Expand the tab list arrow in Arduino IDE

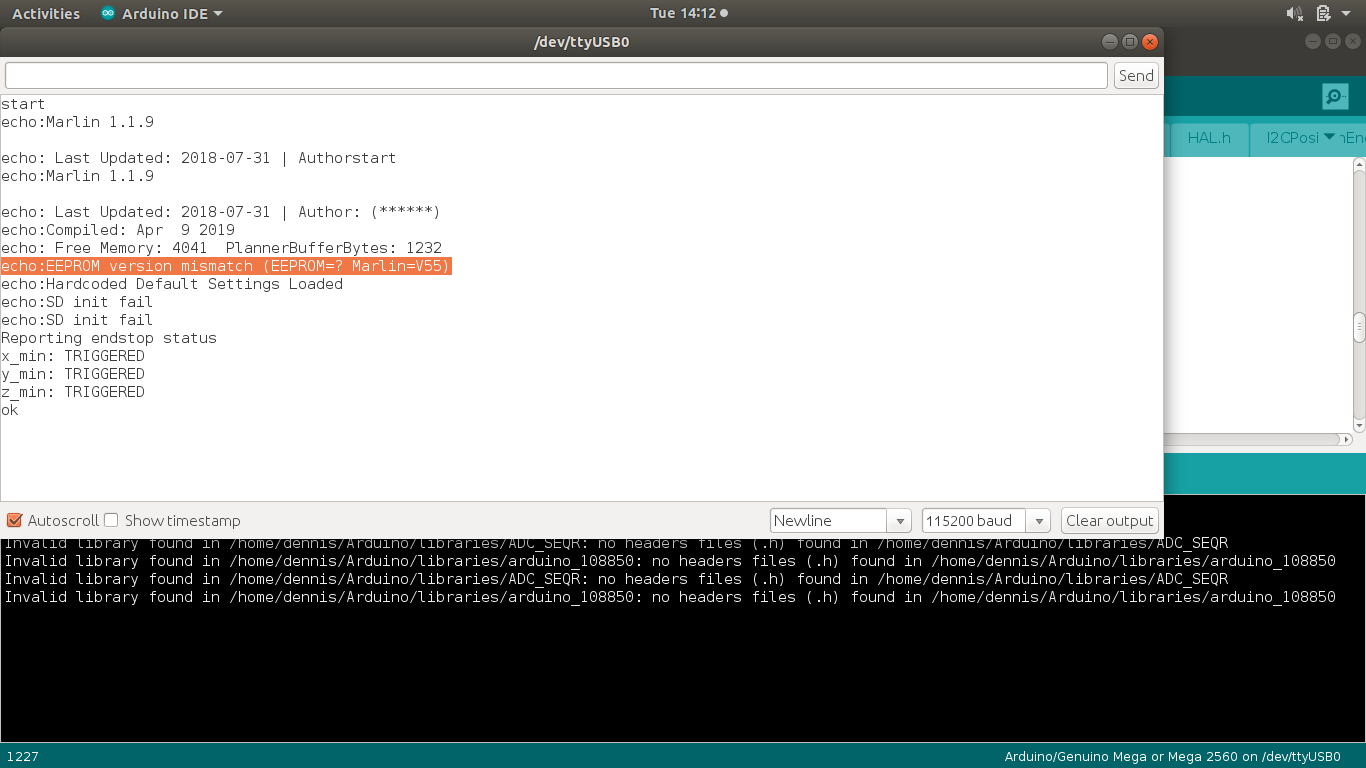click(x=1329, y=137)
